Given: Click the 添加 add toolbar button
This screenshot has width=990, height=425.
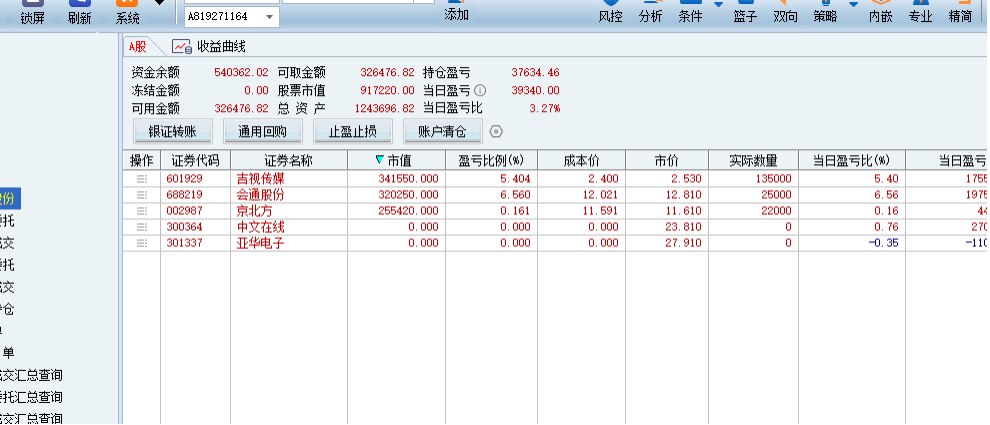Looking at the screenshot, I should (456, 11).
